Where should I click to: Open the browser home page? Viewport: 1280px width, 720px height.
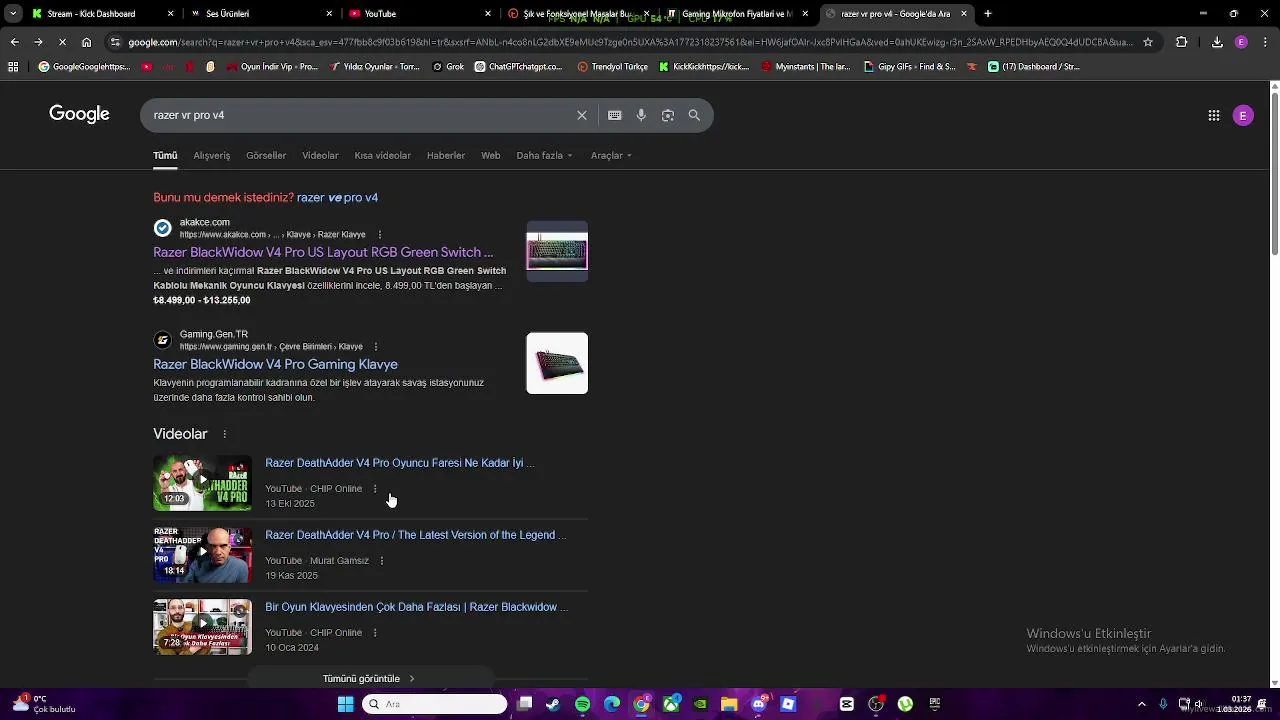click(x=86, y=42)
